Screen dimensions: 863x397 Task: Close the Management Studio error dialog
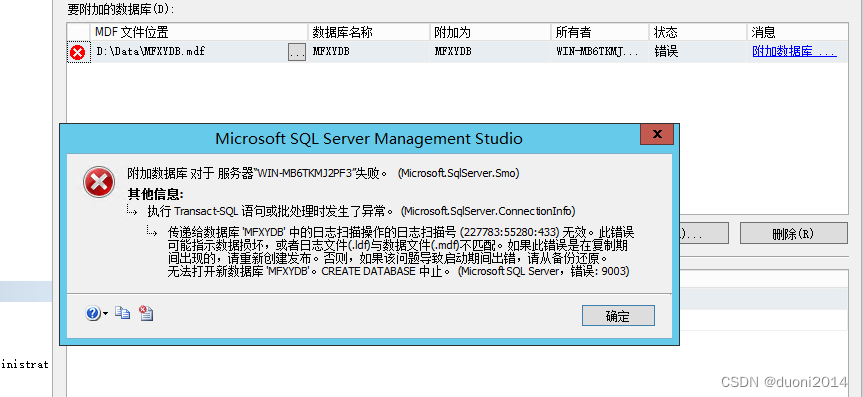click(x=657, y=134)
